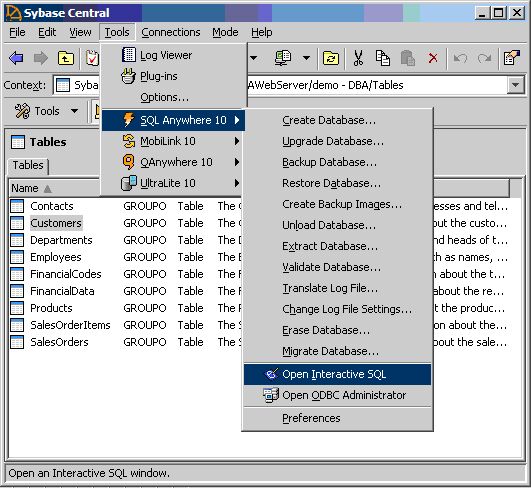Image resolution: width=531 pixels, height=488 pixels.
Task: Choose Unload Database... menu item
Action: pyautogui.click(x=337, y=225)
